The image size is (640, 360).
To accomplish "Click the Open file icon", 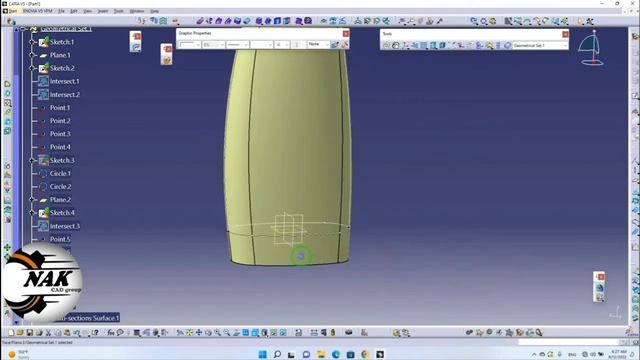I will coord(20,333).
